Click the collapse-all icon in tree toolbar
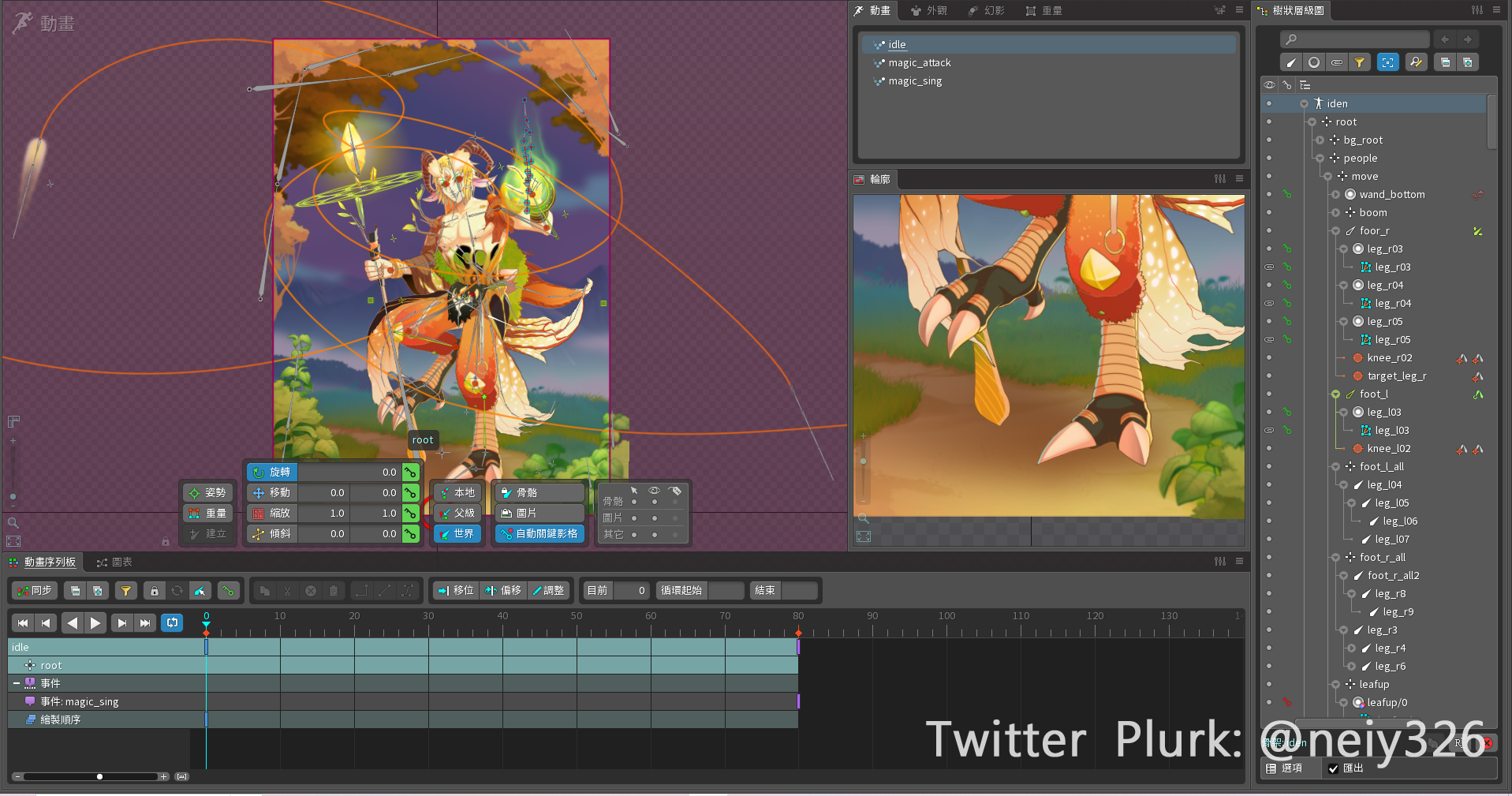This screenshot has height=796, width=1512. 1445,62
